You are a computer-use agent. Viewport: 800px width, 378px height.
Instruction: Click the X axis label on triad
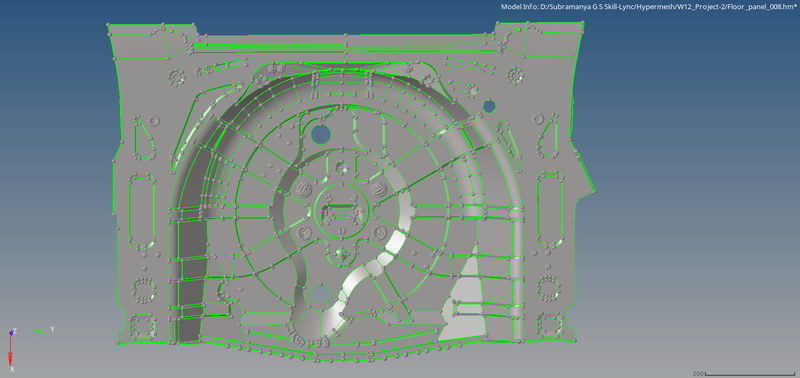[12, 369]
